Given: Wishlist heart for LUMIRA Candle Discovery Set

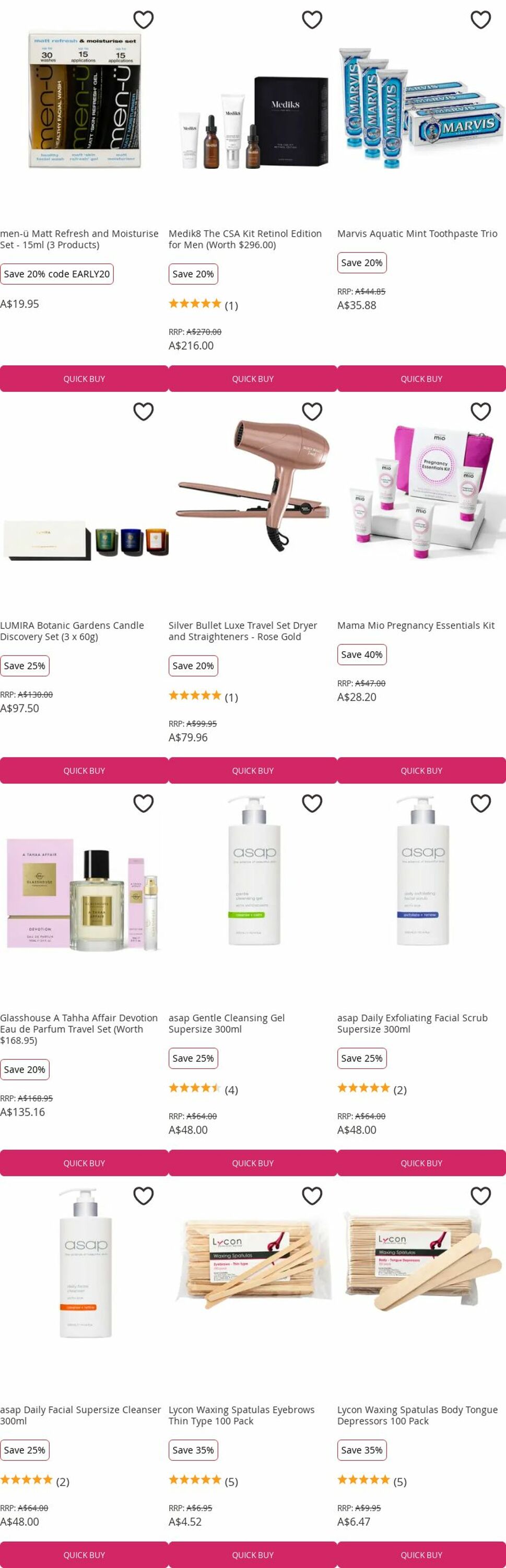Looking at the screenshot, I should point(144,412).
